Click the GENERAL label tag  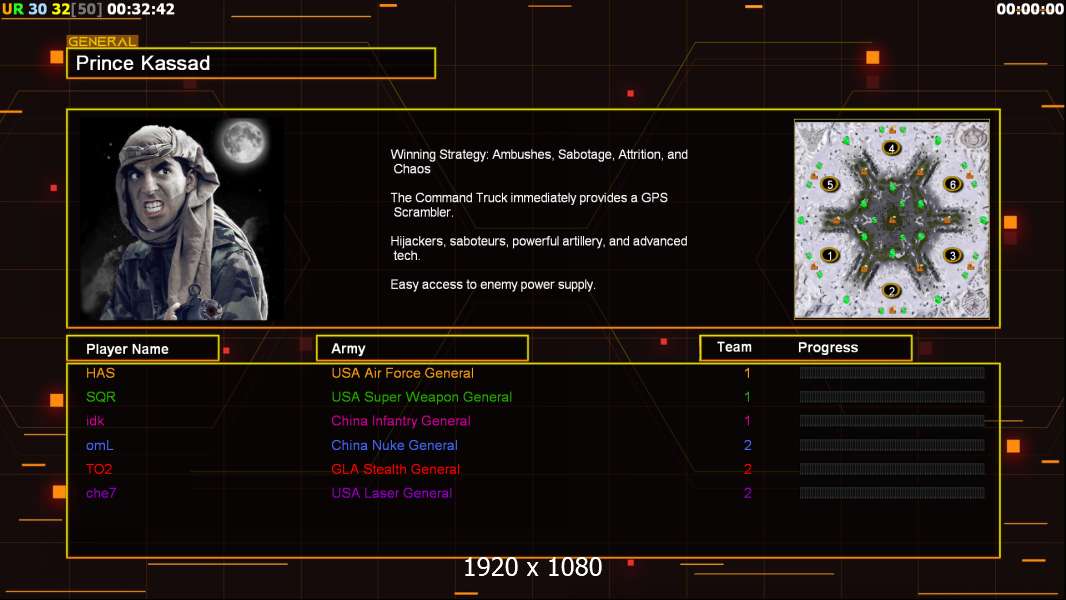[x=102, y=41]
